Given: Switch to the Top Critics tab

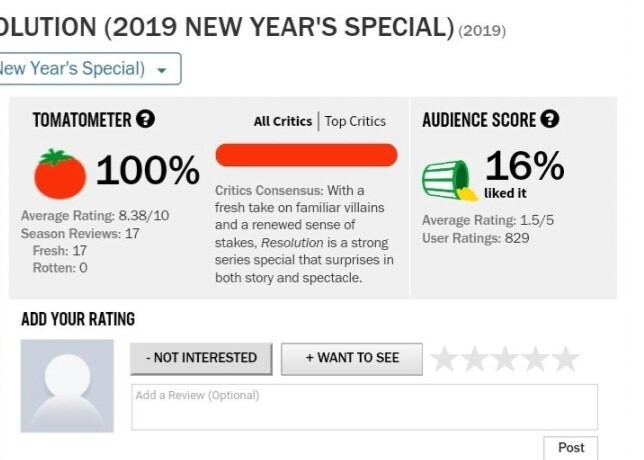Looking at the screenshot, I should click(355, 121).
